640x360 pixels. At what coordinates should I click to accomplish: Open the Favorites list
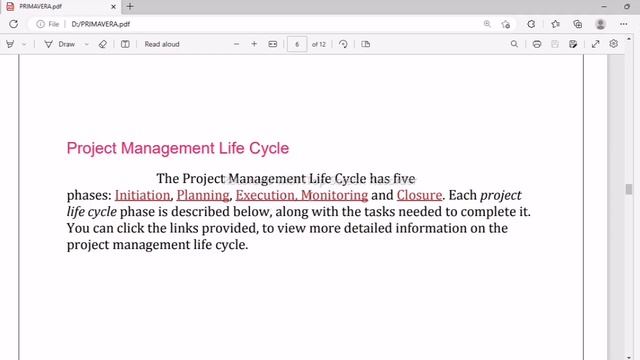point(556,24)
